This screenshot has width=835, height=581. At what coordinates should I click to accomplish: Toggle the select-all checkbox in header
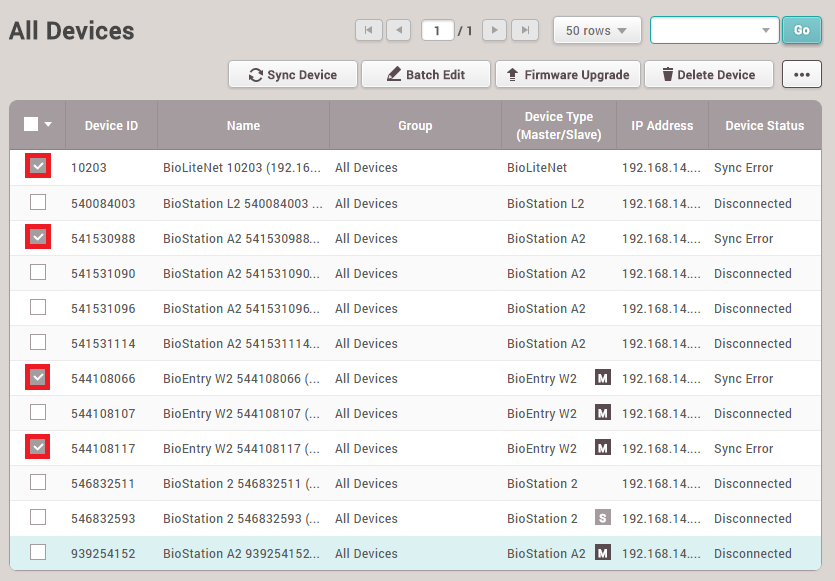tap(30, 123)
